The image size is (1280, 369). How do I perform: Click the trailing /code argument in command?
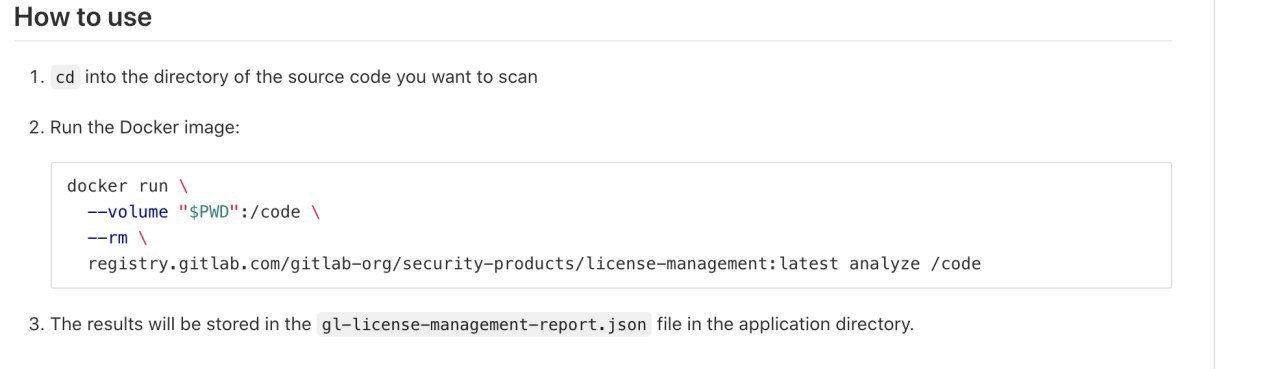click(x=956, y=264)
